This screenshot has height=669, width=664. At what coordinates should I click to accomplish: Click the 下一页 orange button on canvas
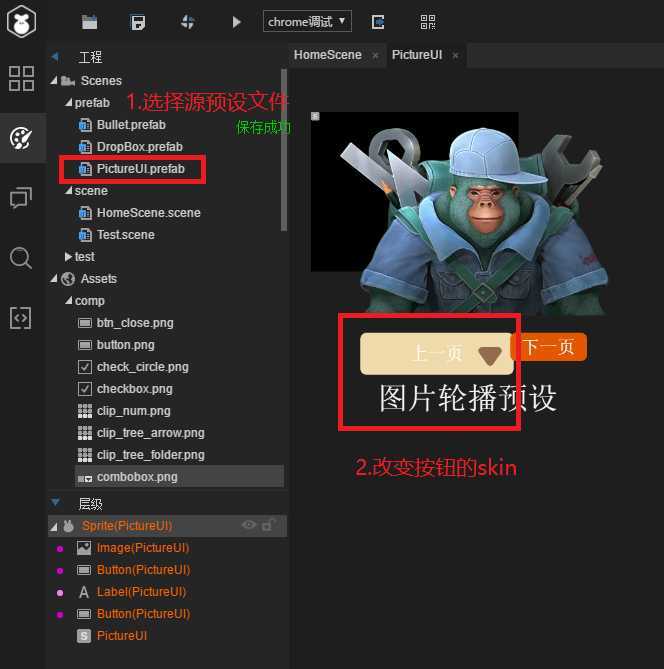click(x=549, y=347)
